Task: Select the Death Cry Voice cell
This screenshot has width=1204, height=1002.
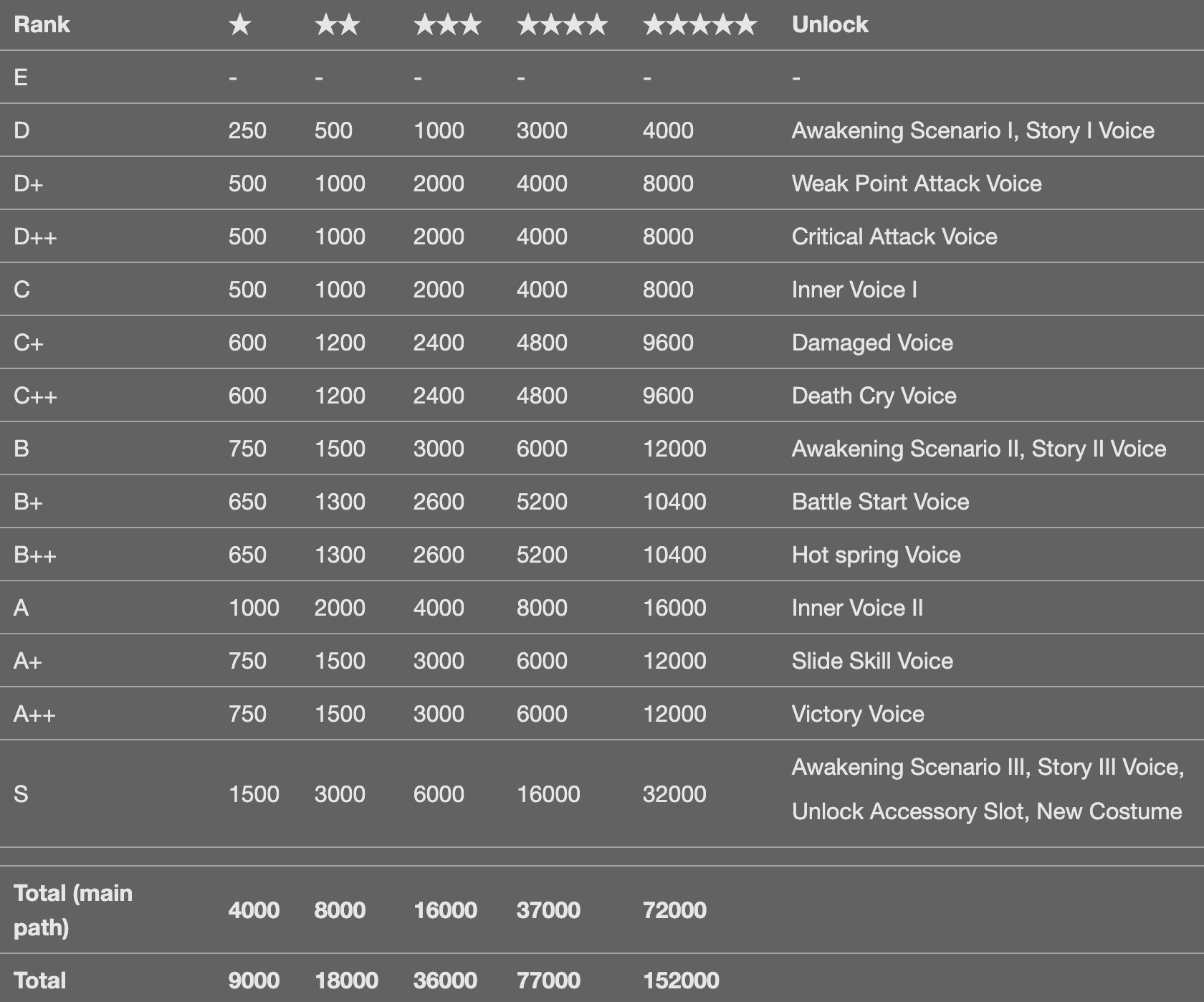Action: (874, 396)
